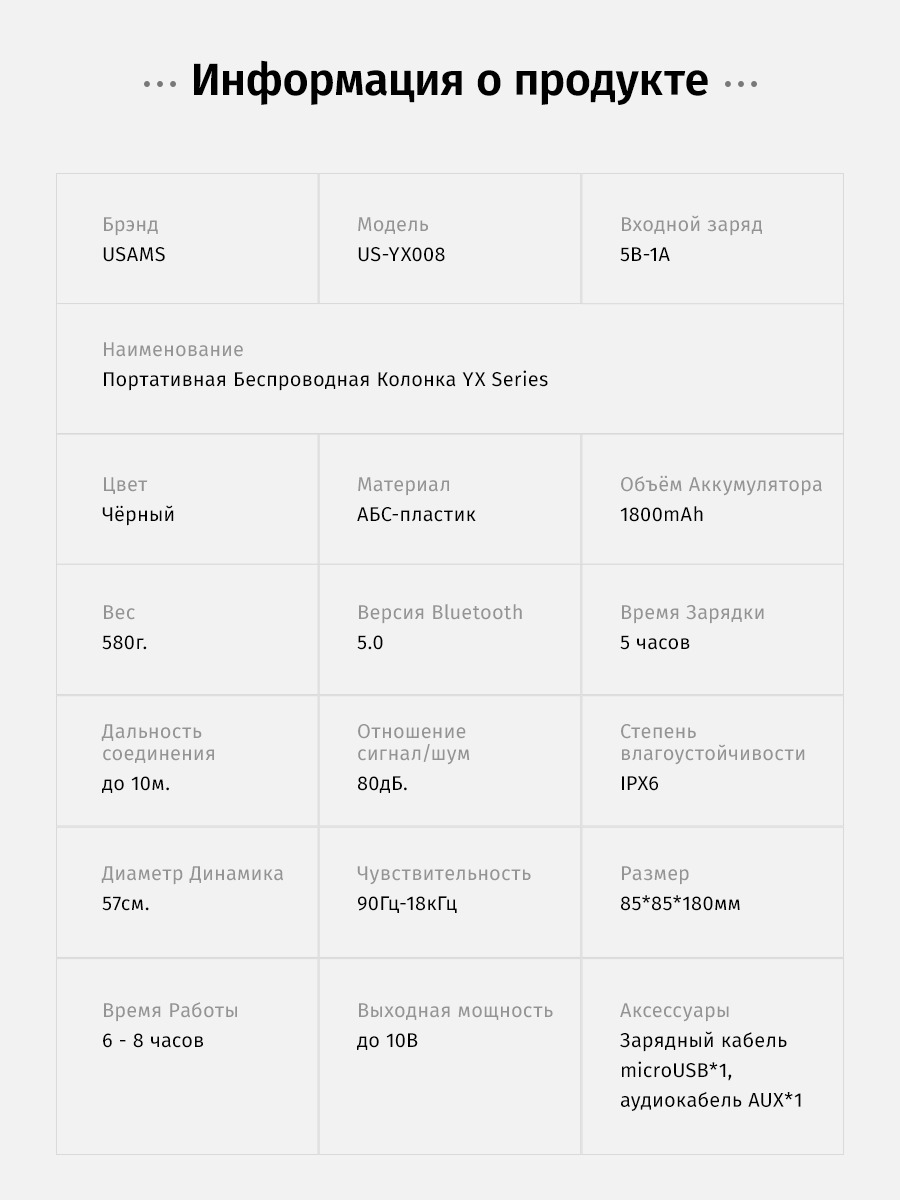This screenshot has width=900, height=1200.
Task: Select the frequency range 90Гц-18кГц
Action: point(407,905)
